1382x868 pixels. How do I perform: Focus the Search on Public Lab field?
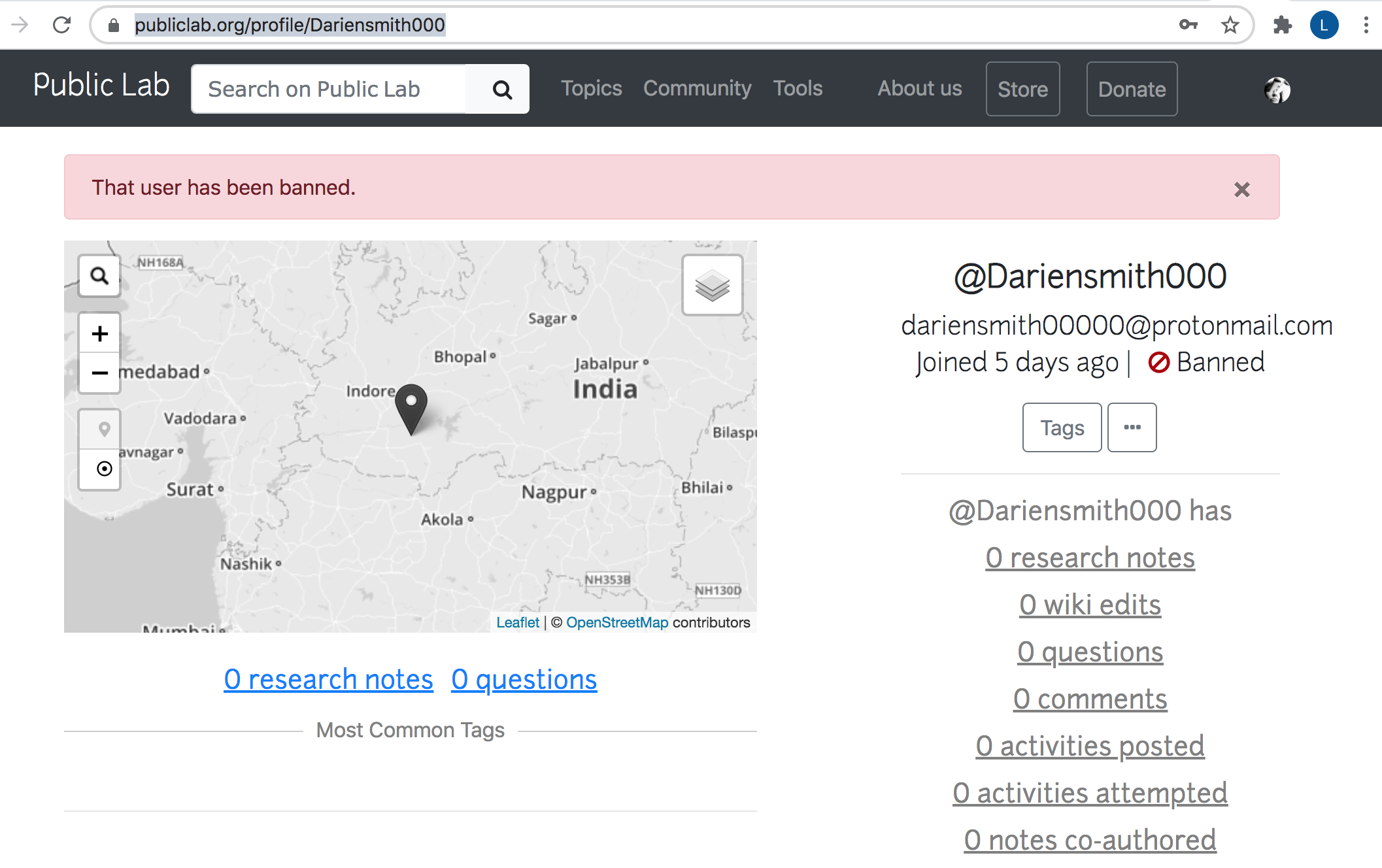(329, 90)
